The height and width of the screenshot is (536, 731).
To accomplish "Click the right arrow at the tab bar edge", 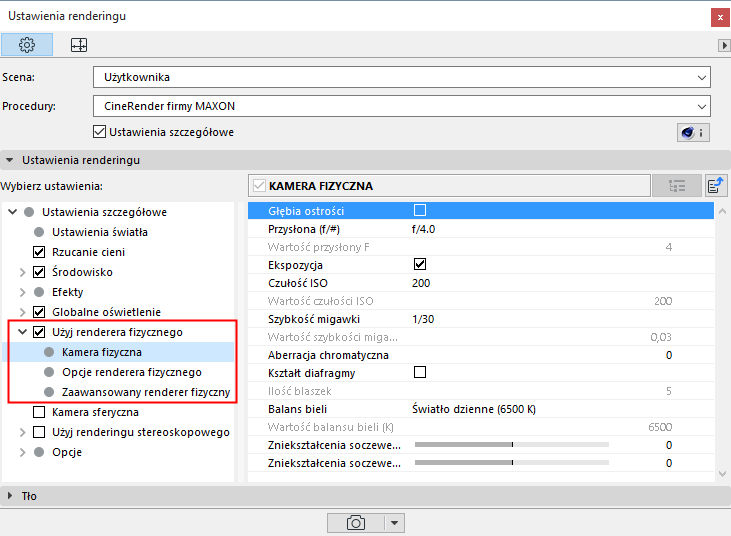I will tap(724, 45).
